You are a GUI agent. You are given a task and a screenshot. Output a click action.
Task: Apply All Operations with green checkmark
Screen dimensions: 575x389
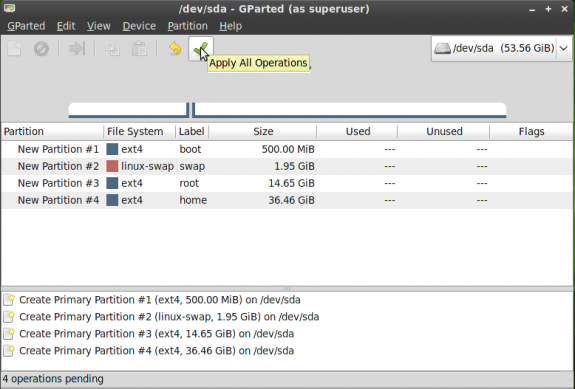tap(201, 48)
